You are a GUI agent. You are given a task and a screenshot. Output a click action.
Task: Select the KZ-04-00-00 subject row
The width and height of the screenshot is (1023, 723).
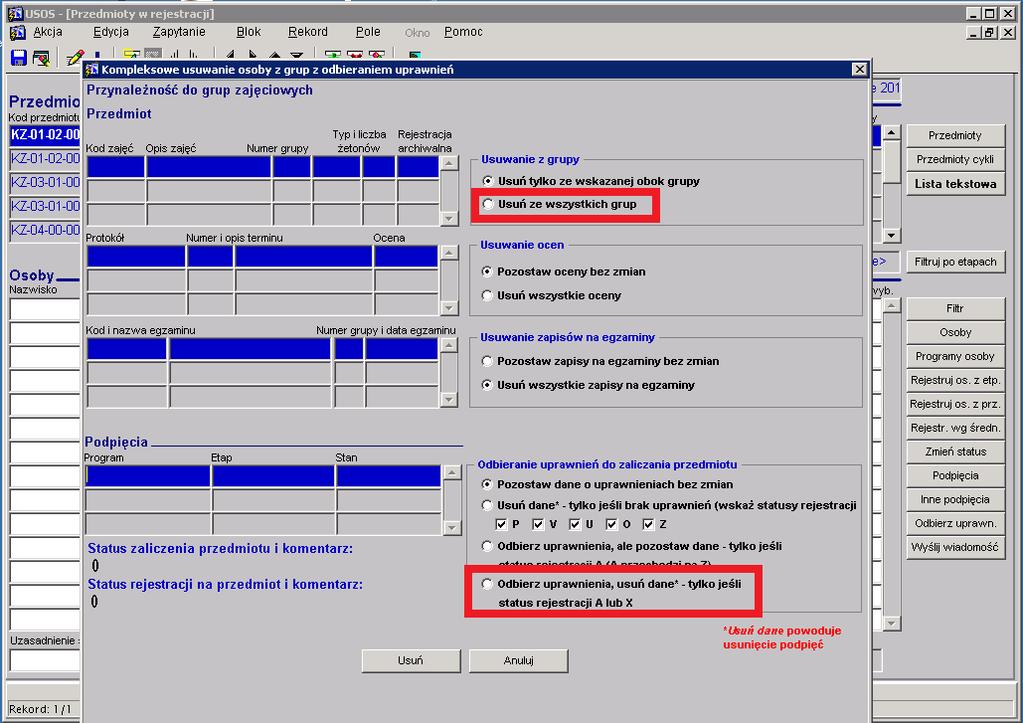coord(45,230)
